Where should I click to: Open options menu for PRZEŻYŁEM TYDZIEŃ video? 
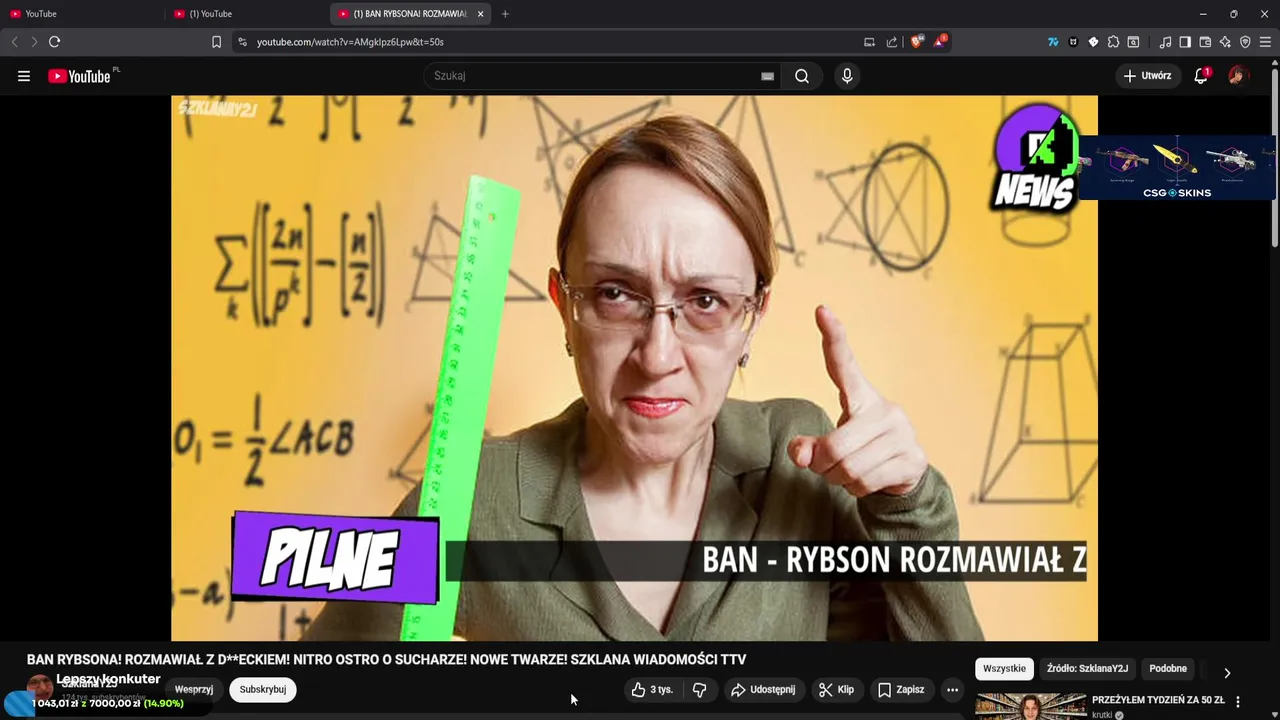[x=1238, y=702]
